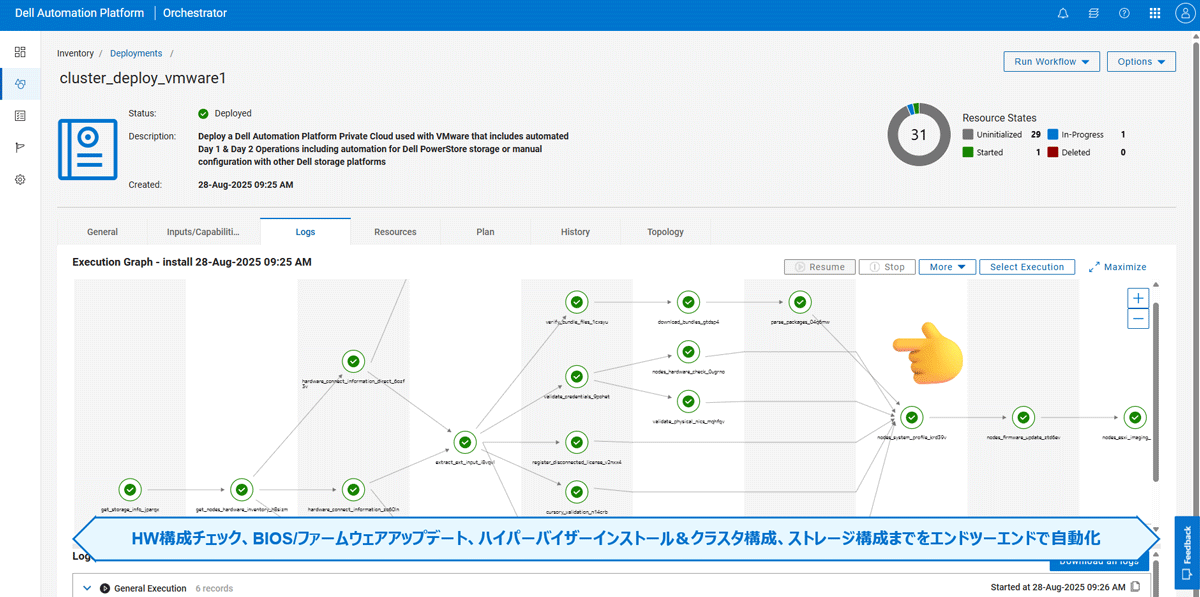
Task: Click the execution graph vertical scrollbar
Action: (1157, 392)
